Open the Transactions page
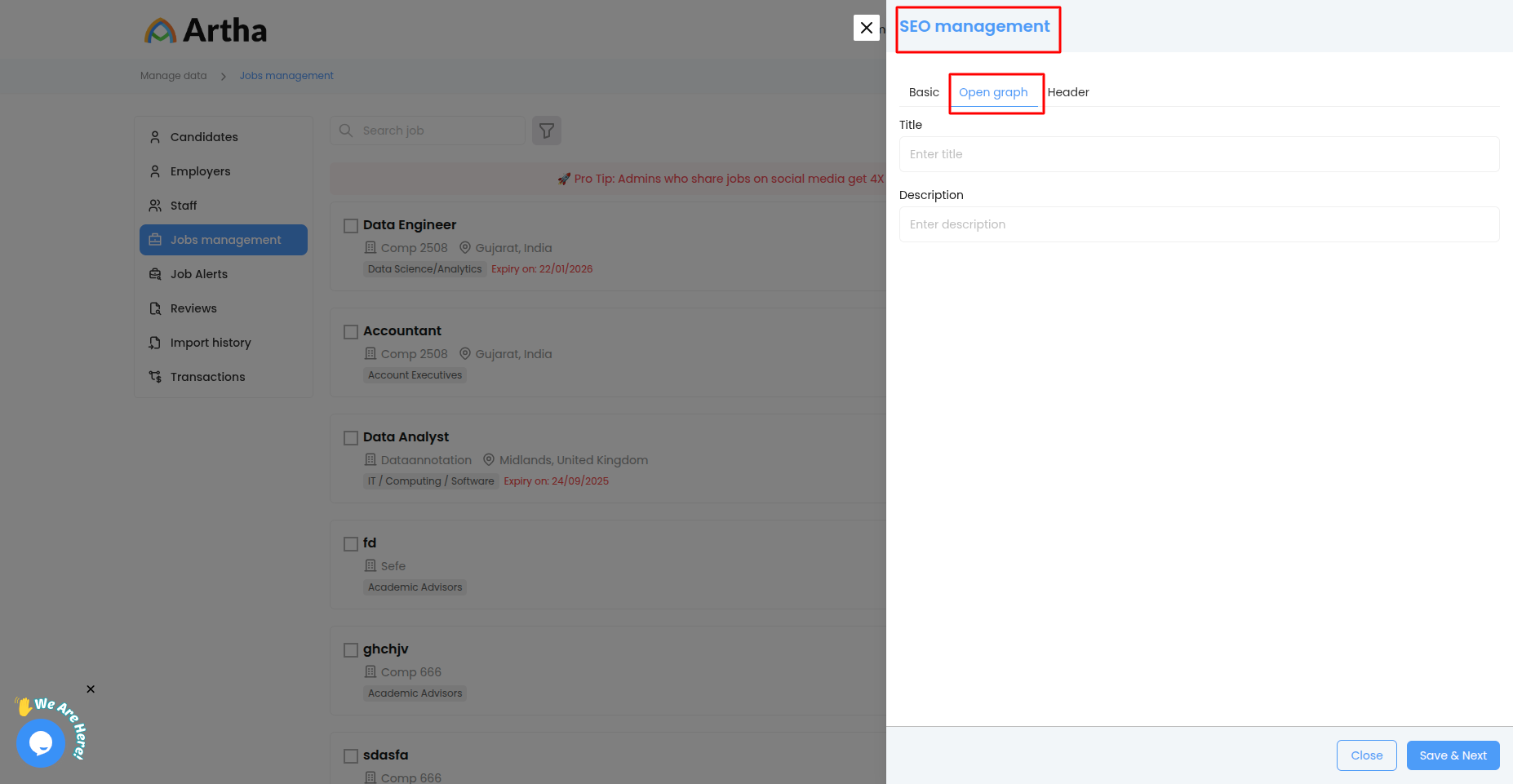Screen dimensions: 1513x784 pos(207,377)
